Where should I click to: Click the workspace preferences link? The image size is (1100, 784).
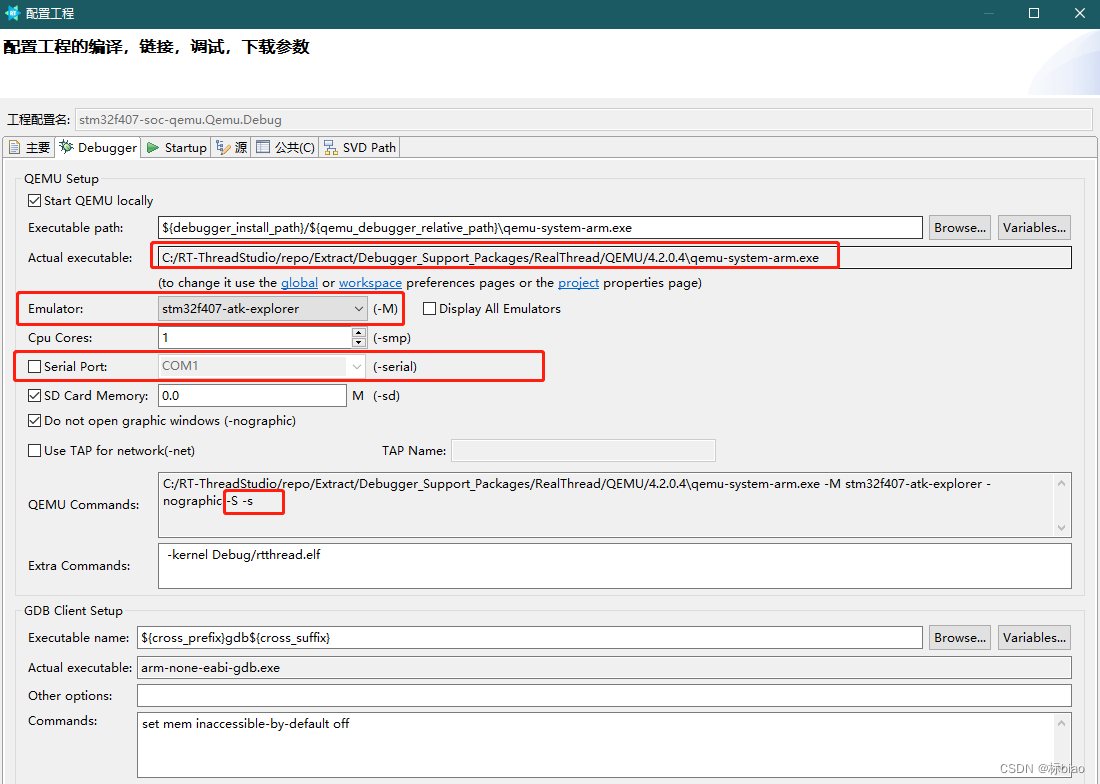pyautogui.click(x=370, y=282)
